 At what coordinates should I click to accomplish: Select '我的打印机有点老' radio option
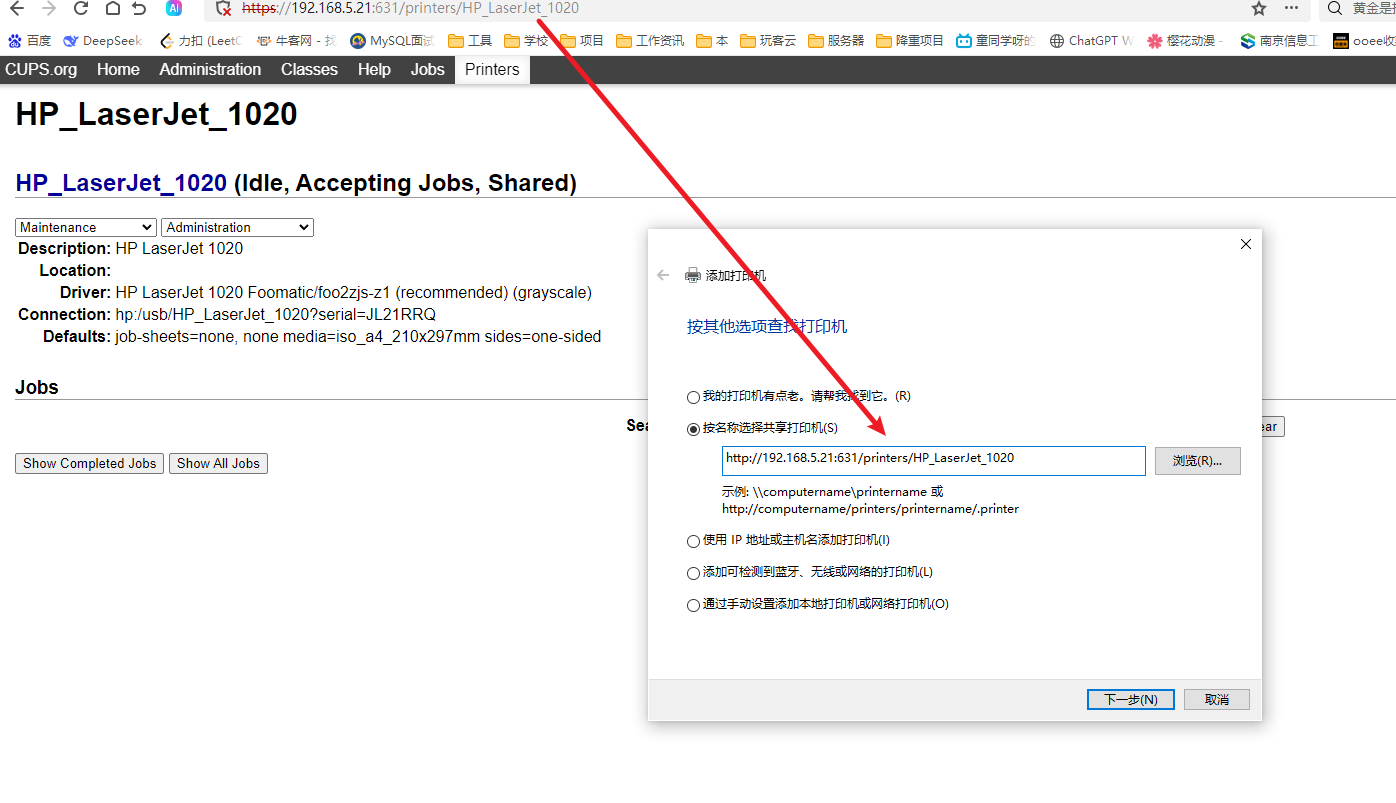point(693,397)
